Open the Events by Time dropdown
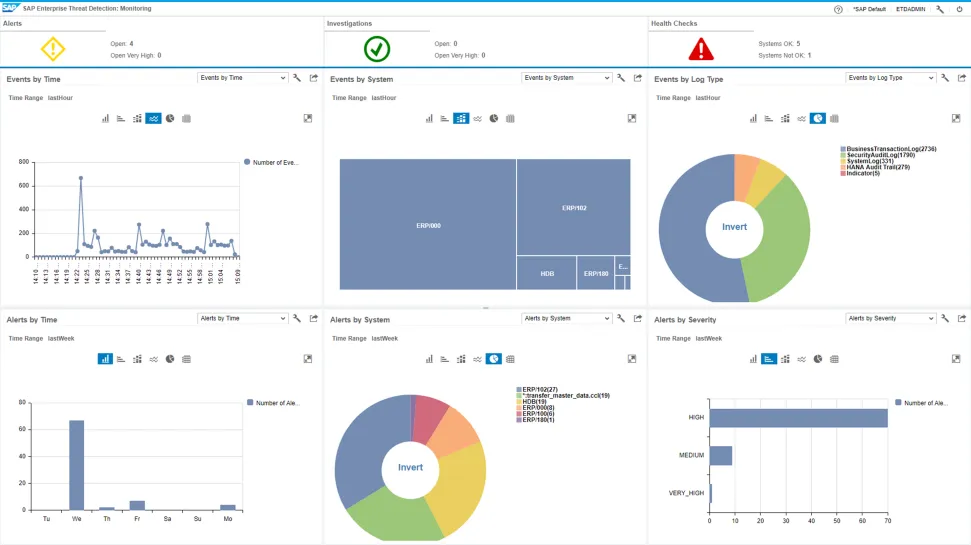Screen dimensions: 971x545 pos(242,78)
